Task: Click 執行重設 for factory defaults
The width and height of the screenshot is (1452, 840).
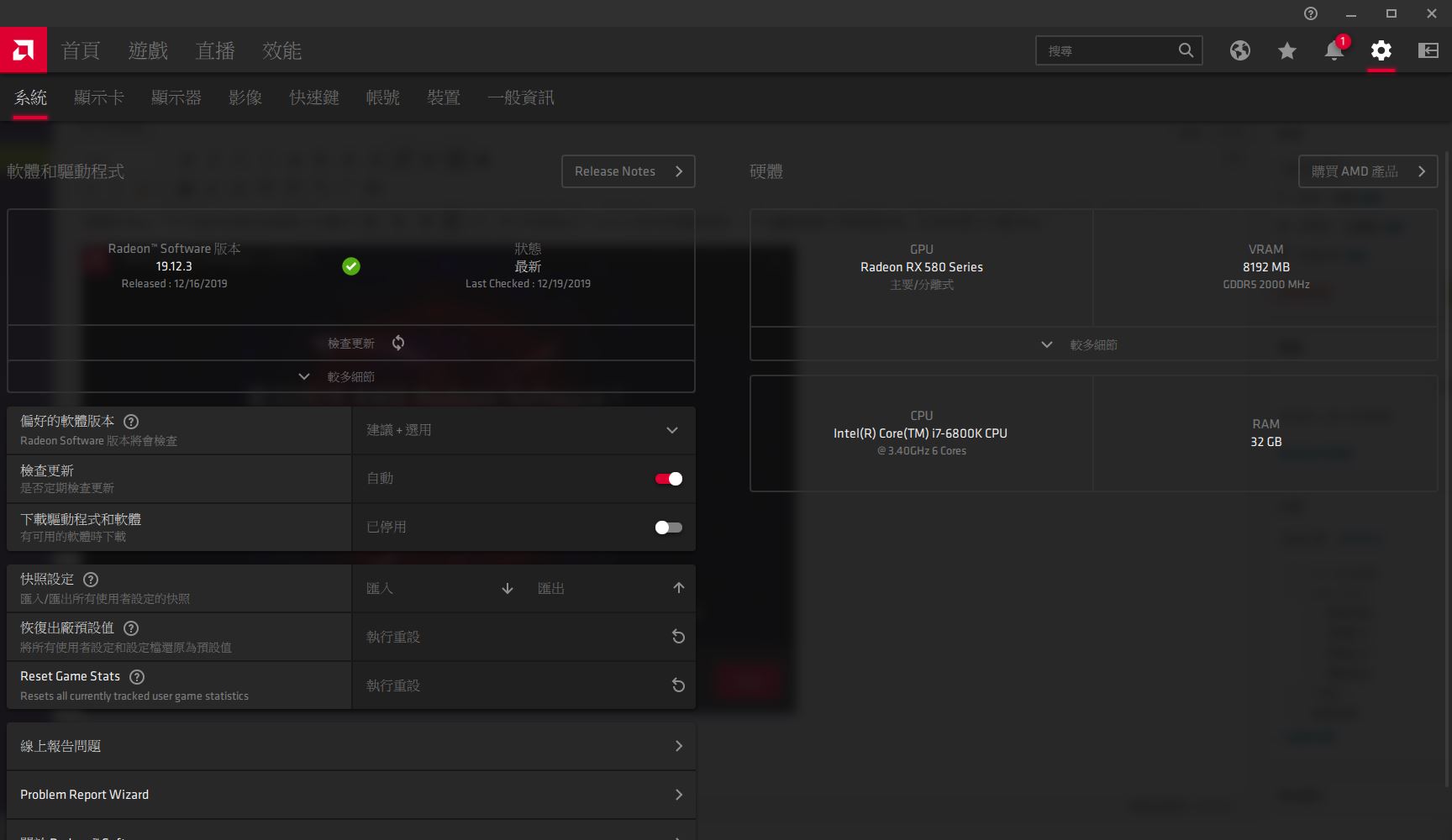Action: [393, 638]
